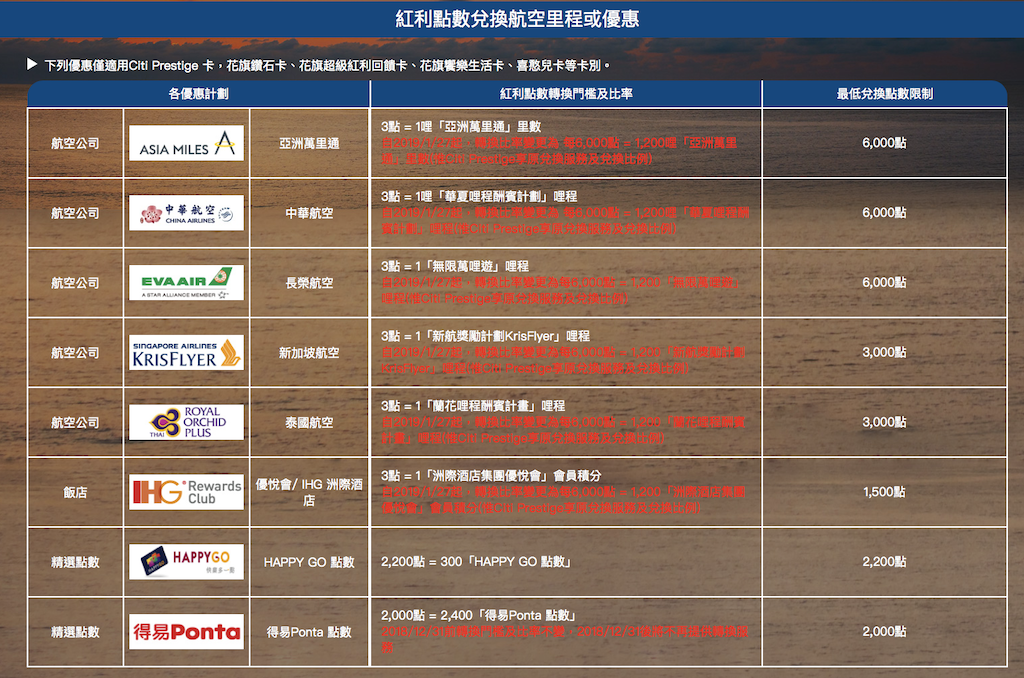
Task: Click the red rate-change notice for 蘭花哩程酬賓計畫
Action: 563,430
